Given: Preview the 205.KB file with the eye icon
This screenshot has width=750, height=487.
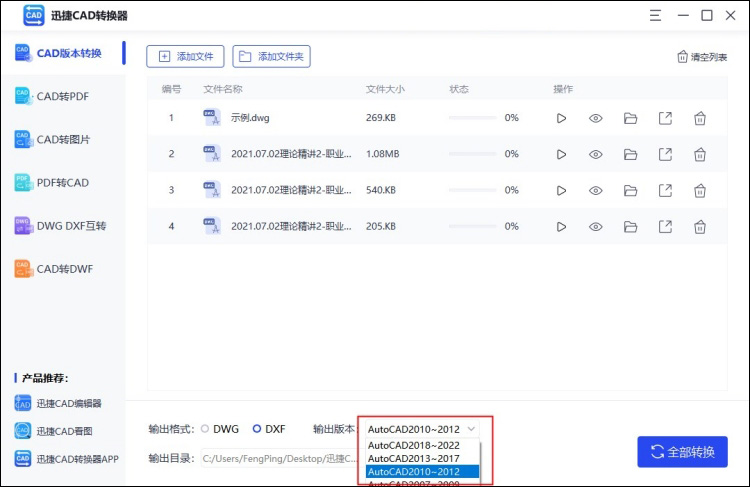Looking at the screenshot, I should click(596, 227).
